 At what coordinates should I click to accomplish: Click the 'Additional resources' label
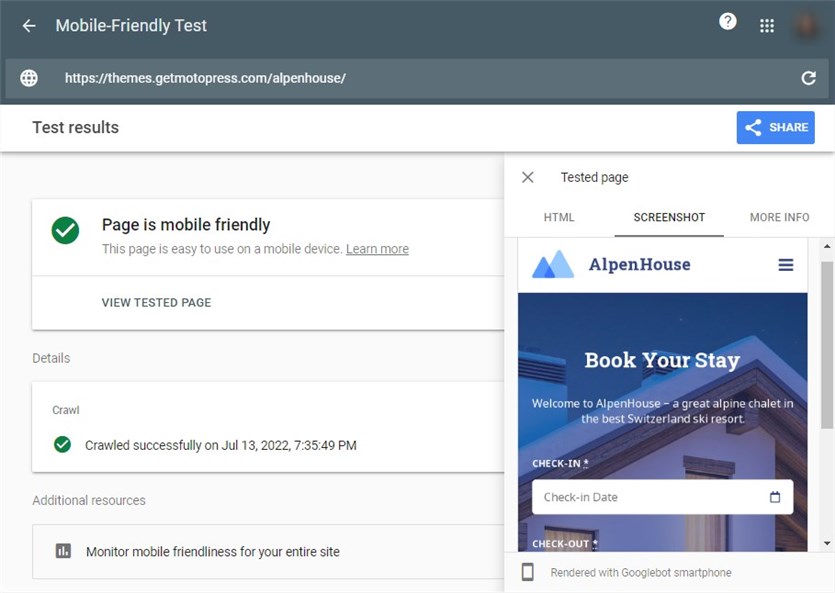(x=89, y=500)
